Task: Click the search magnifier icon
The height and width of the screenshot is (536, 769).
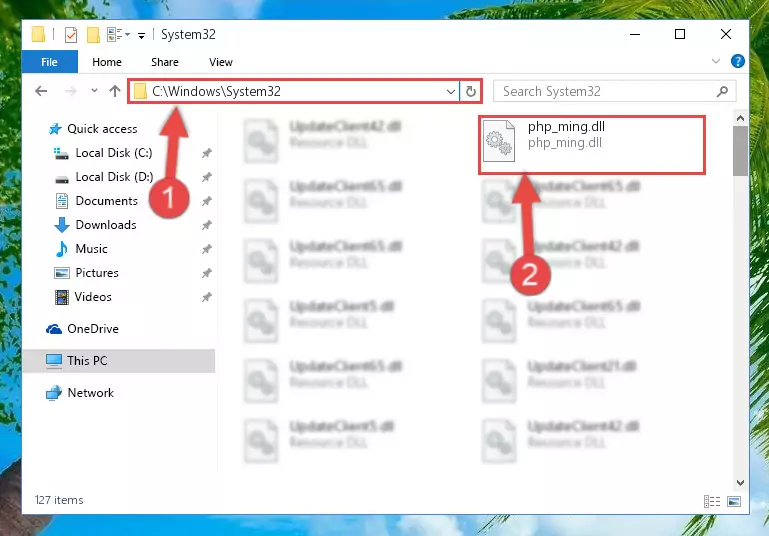Action: tap(722, 91)
